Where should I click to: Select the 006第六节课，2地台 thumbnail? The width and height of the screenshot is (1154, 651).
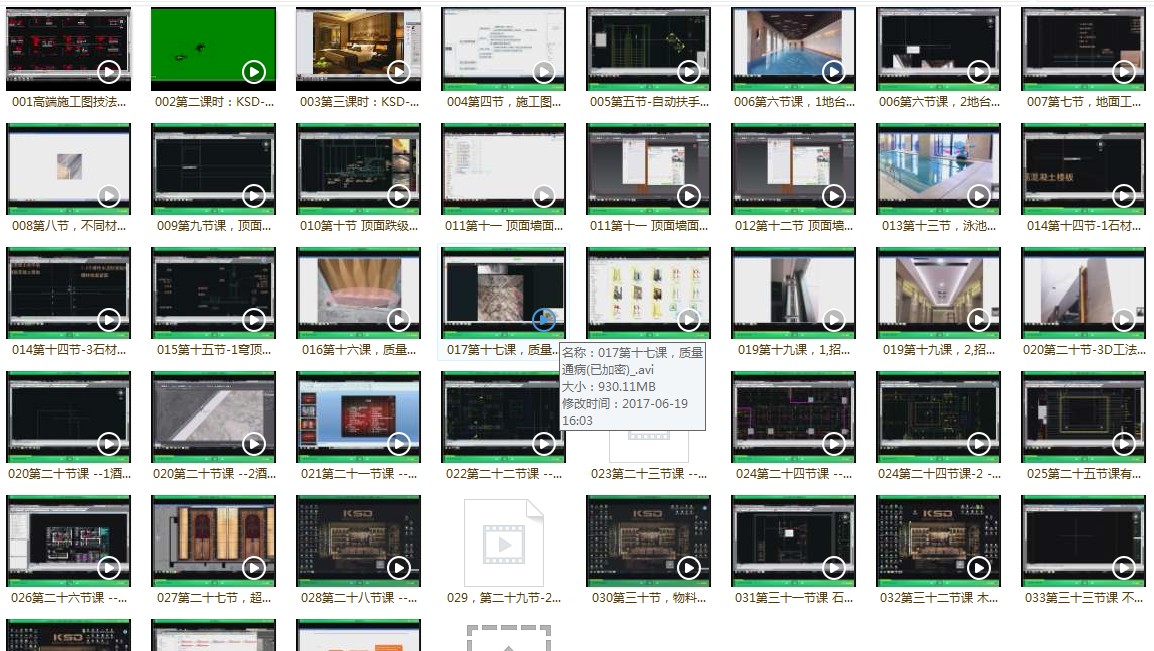point(939,49)
